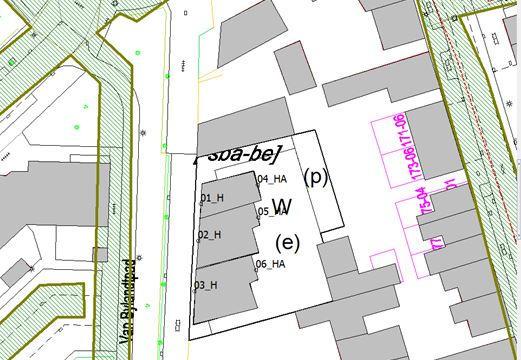Click the large W zoning letter
Screen dimensions: 521x360
point(282,206)
